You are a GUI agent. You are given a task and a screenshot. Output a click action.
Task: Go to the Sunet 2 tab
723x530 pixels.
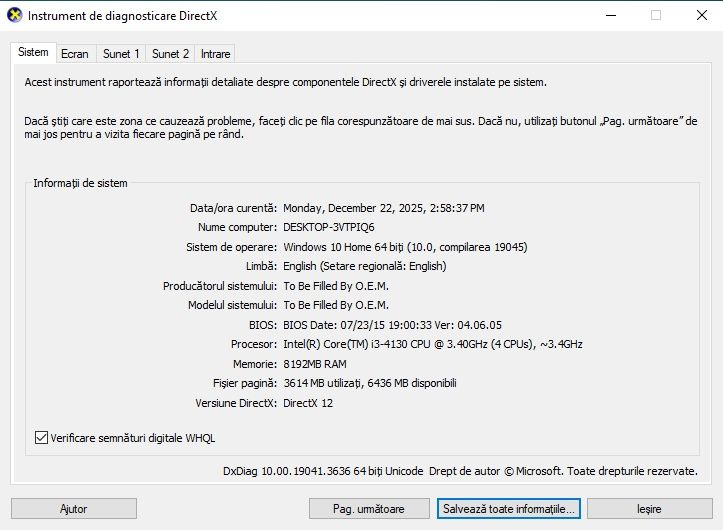[x=171, y=54]
